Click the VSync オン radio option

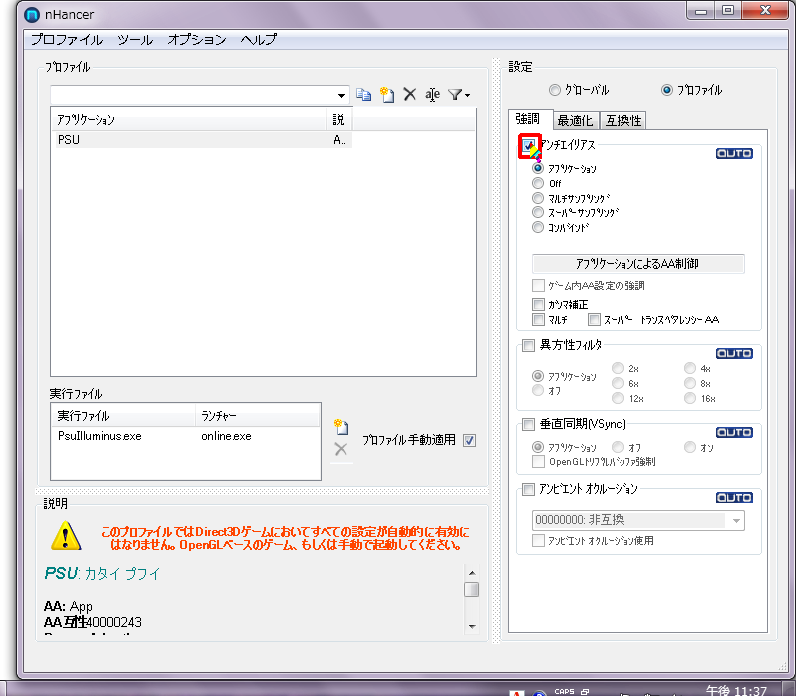point(690,447)
